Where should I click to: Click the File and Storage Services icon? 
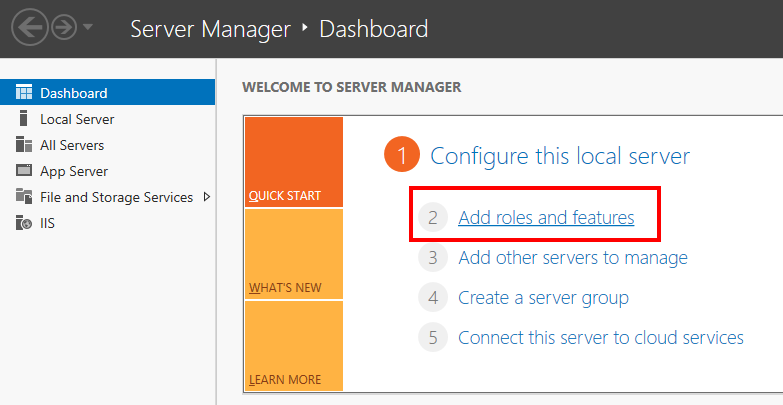point(24,197)
